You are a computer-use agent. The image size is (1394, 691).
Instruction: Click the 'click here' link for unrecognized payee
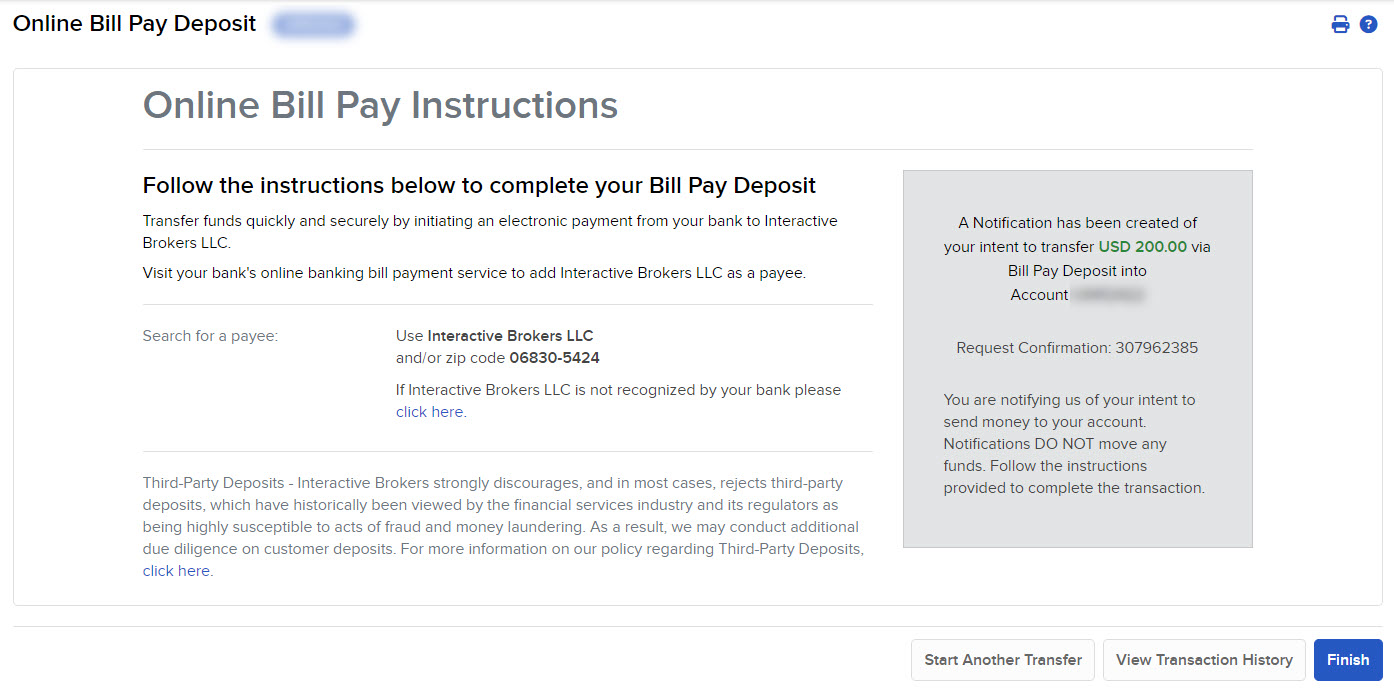click(429, 411)
